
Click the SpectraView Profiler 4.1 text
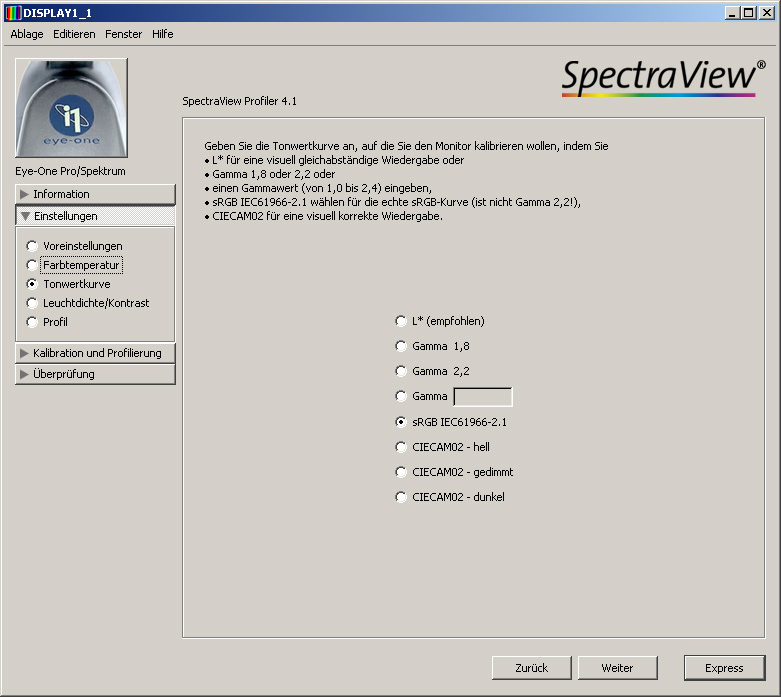click(x=239, y=101)
